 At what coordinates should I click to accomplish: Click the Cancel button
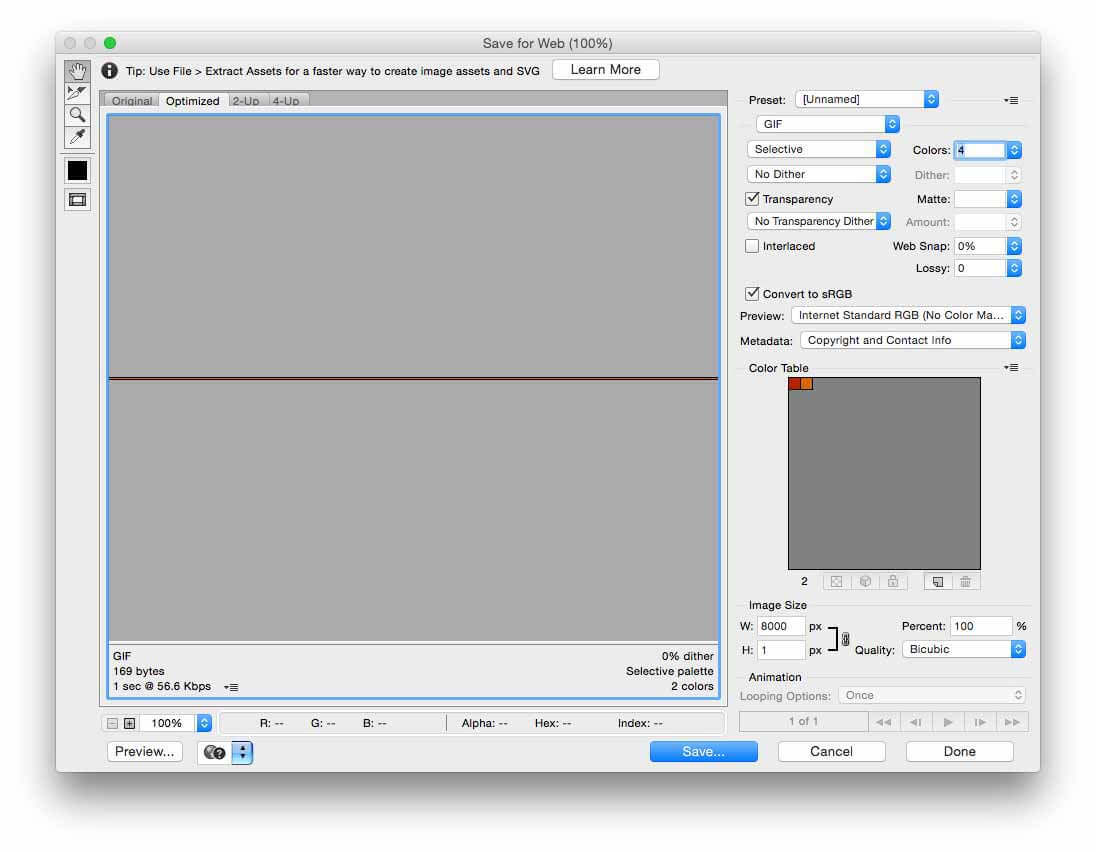[831, 752]
